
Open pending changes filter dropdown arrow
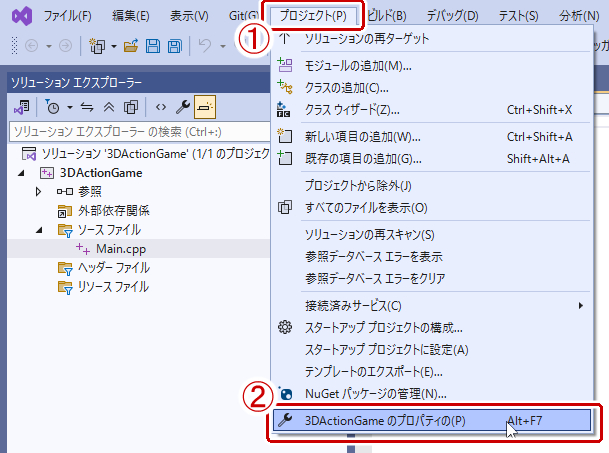coord(70,107)
